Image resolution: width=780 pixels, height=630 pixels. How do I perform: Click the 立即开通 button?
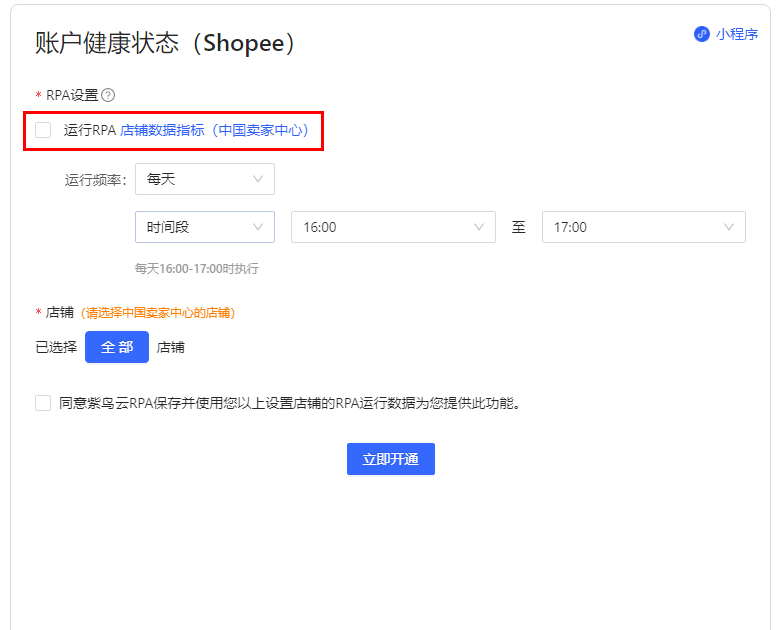[391, 459]
